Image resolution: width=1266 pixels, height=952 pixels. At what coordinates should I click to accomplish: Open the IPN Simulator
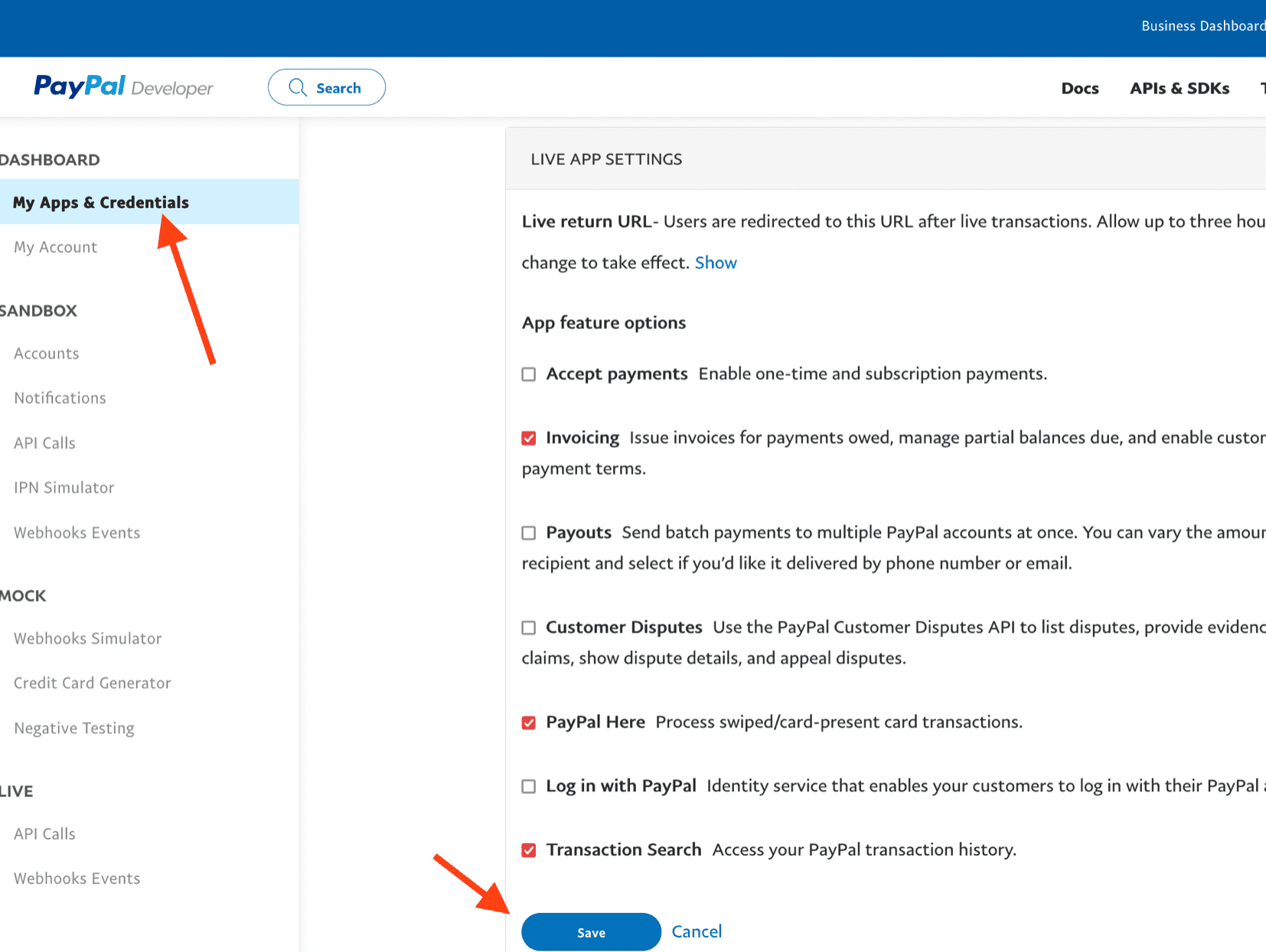[x=64, y=487]
